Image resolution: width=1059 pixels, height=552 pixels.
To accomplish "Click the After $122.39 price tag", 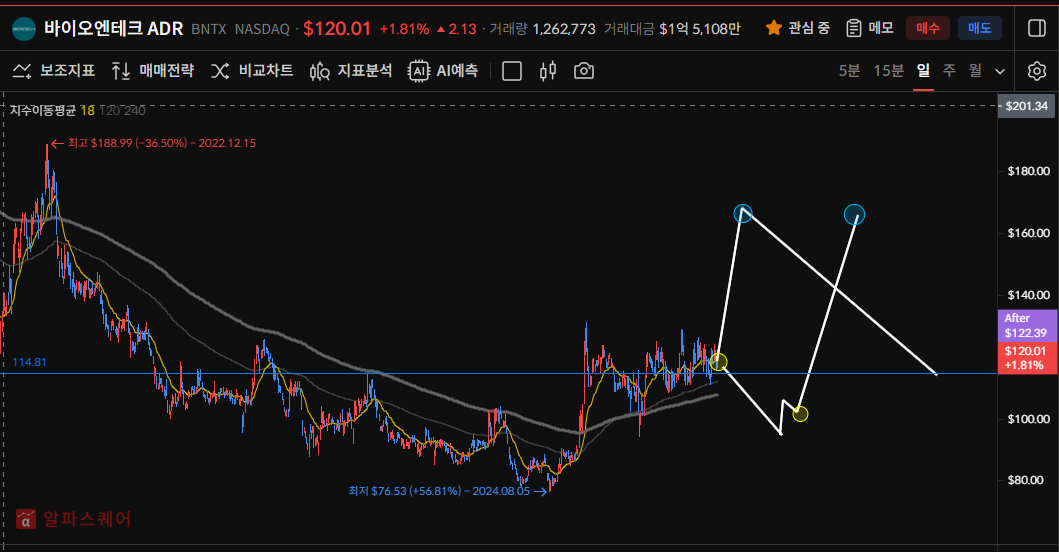I will pyautogui.click(x=1027, y=326).
